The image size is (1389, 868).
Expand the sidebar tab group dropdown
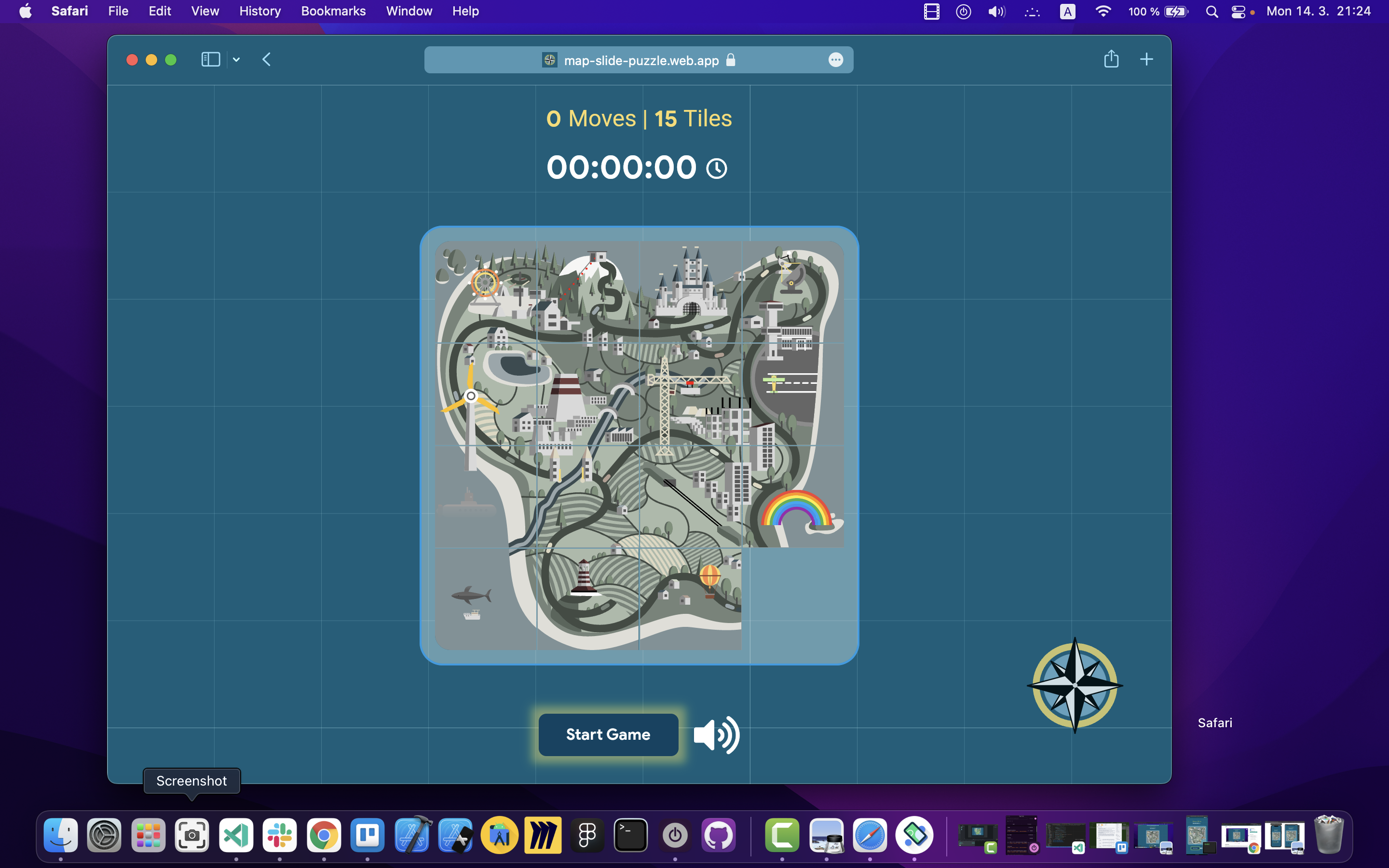point(236,60)
